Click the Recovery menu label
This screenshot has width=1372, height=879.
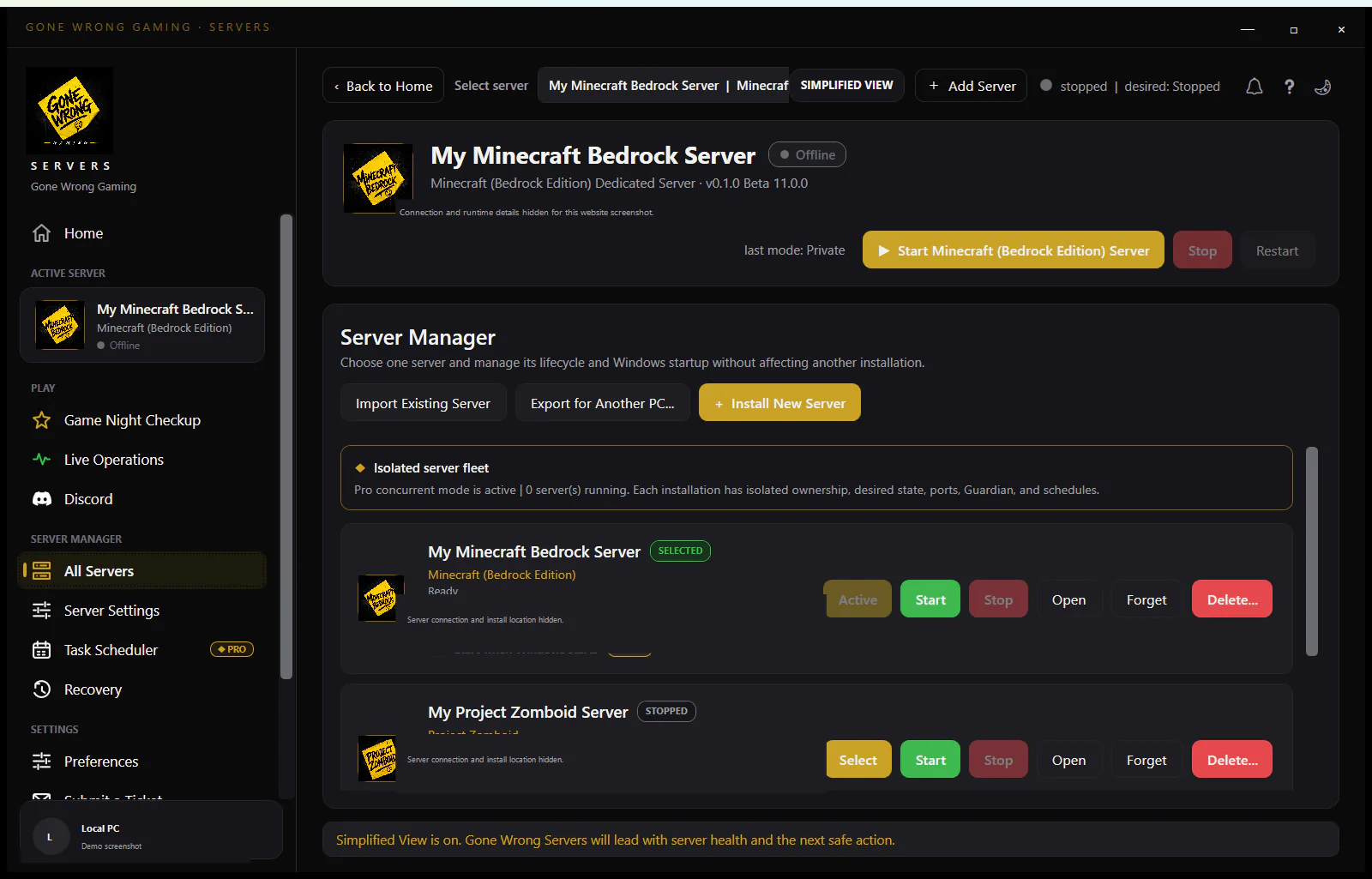(93, 689)
